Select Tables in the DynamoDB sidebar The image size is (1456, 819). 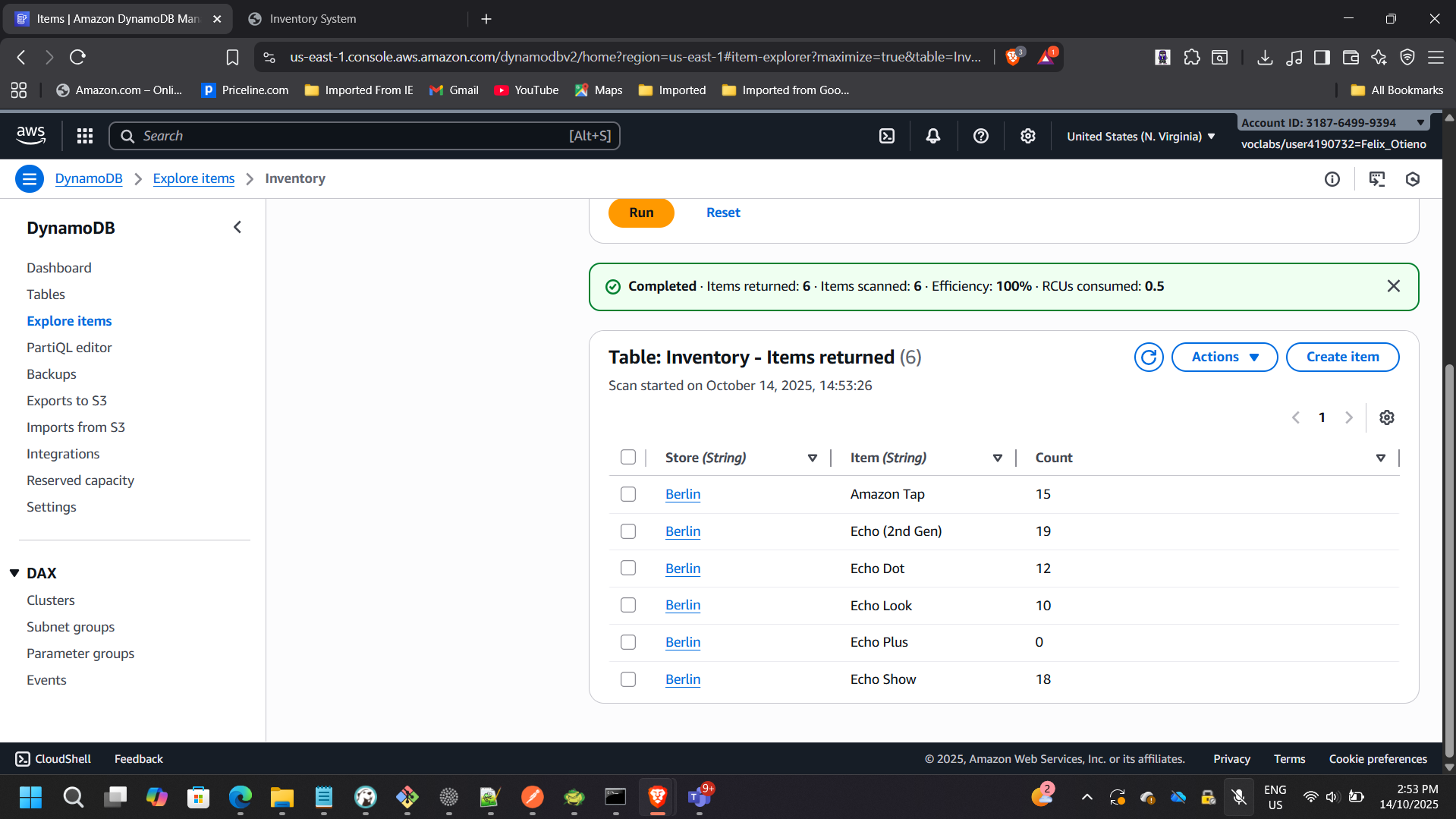click(46, 295)
